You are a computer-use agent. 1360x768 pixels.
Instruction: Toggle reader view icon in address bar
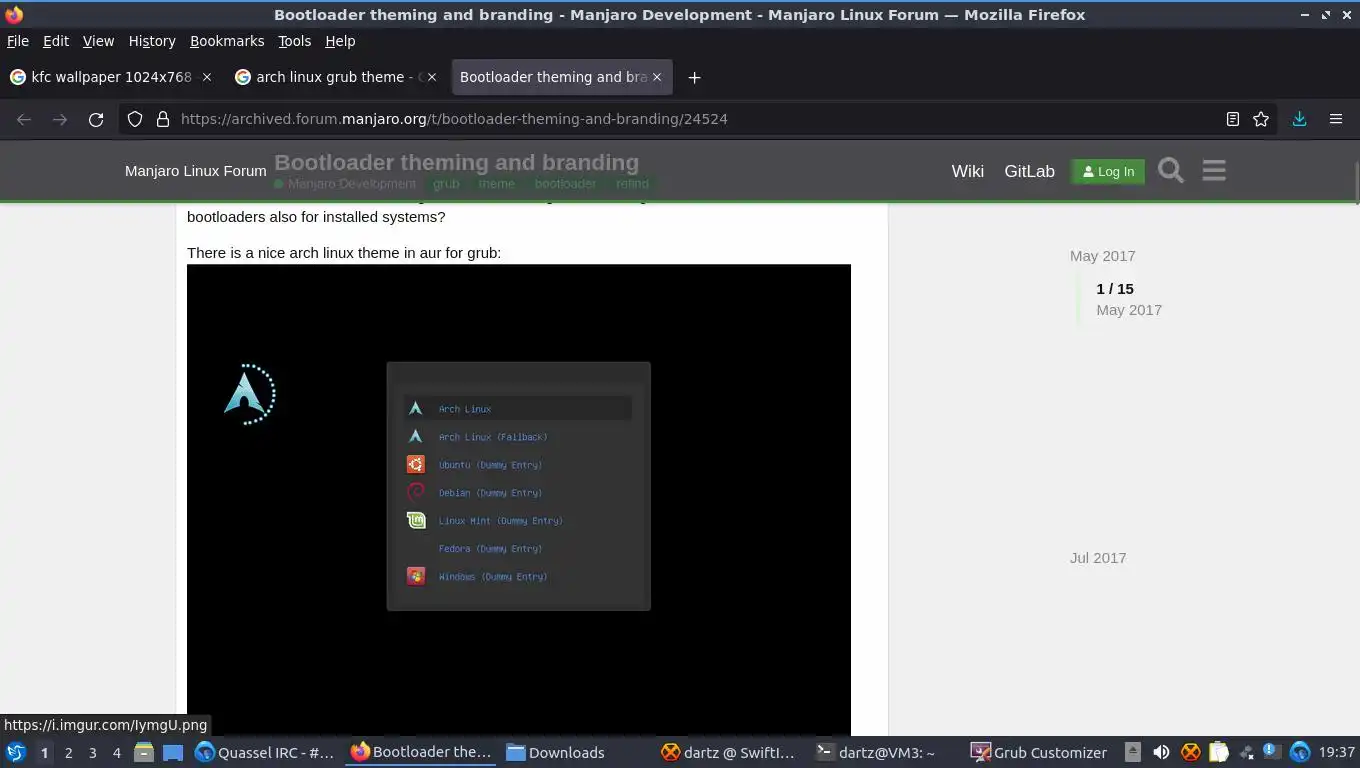tap(1233, 119)
